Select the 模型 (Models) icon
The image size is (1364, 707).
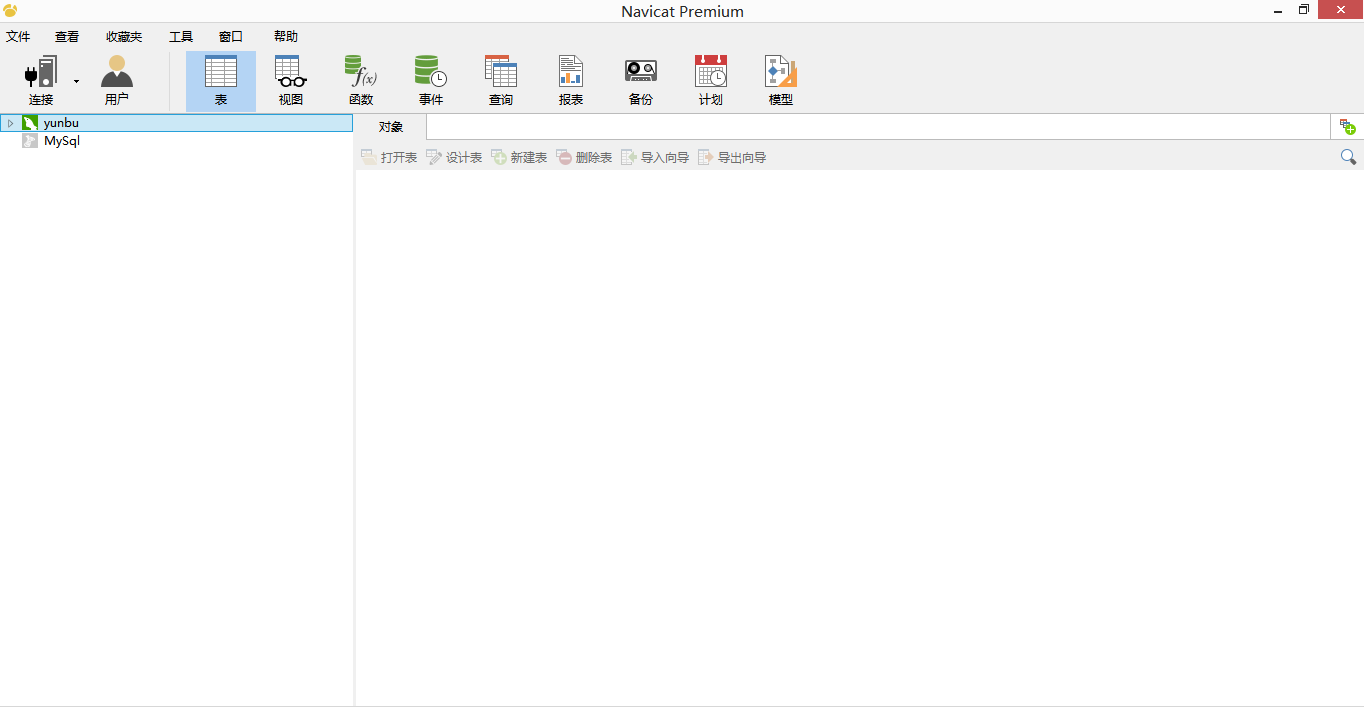click(x=780, y=79)
